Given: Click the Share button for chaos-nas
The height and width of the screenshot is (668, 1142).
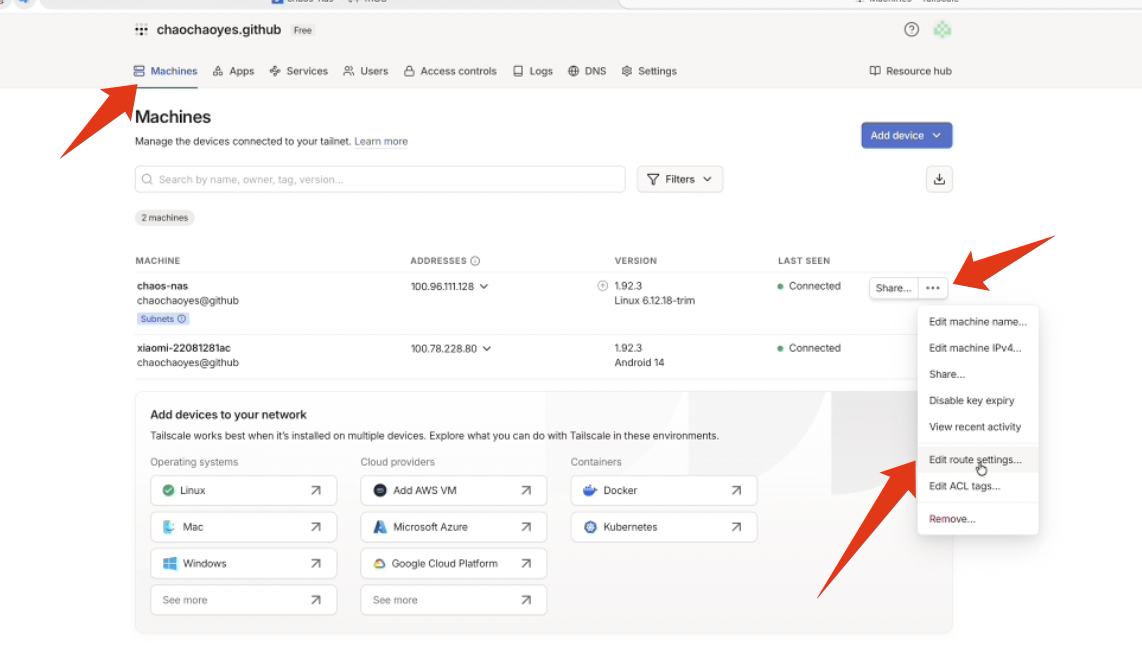Looking at the screenshot, I should pyautogui.click(x=893, y=288).
